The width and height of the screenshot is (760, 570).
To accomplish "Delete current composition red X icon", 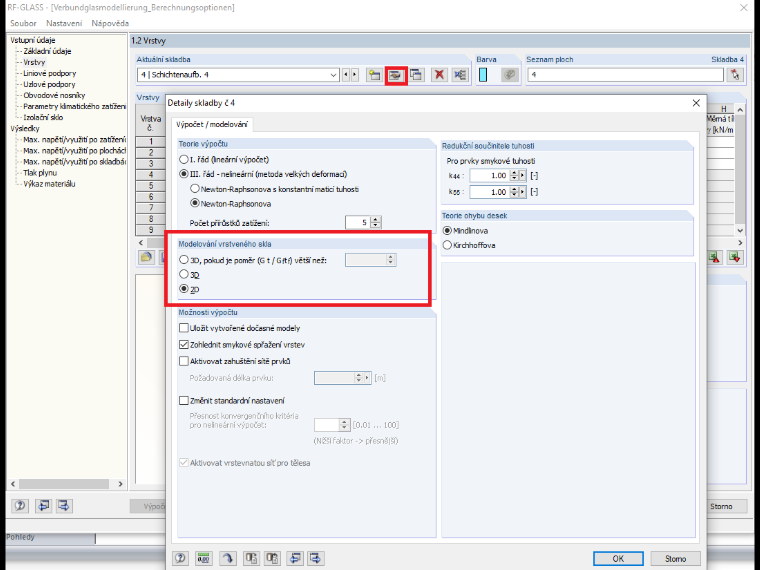I will coord(439,75).
